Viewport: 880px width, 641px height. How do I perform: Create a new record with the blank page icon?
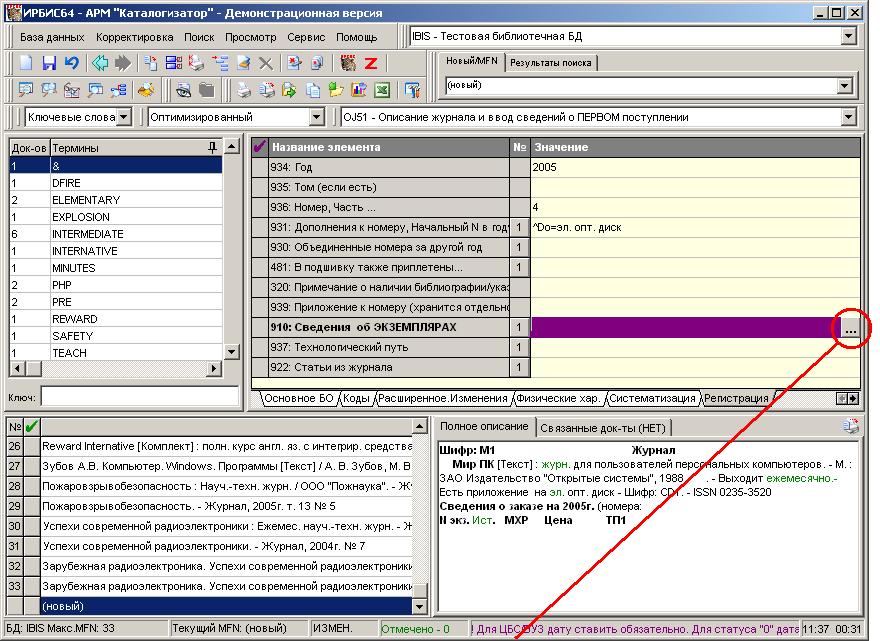[26, 63]
